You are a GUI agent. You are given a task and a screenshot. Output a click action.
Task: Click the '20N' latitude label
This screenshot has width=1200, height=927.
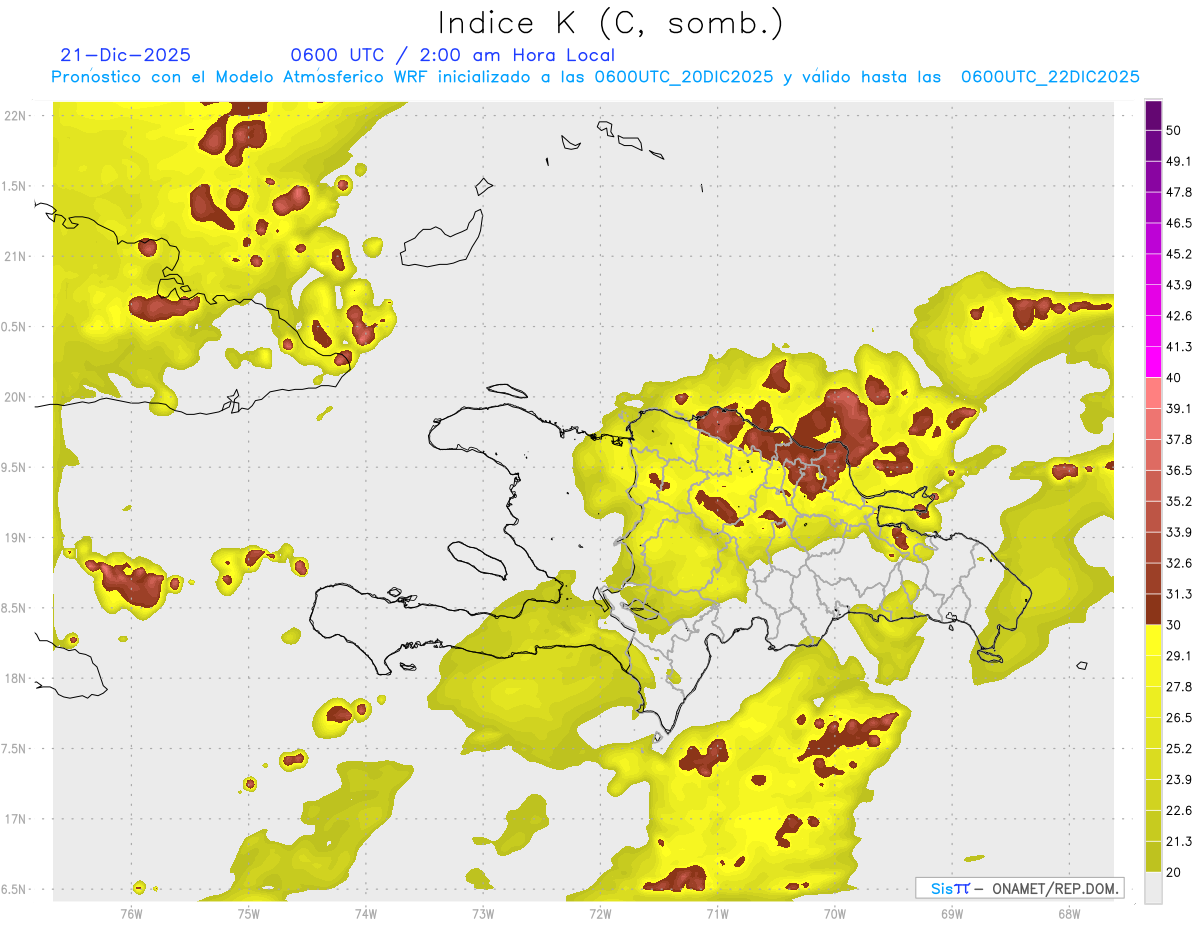[x=17, y=397]
